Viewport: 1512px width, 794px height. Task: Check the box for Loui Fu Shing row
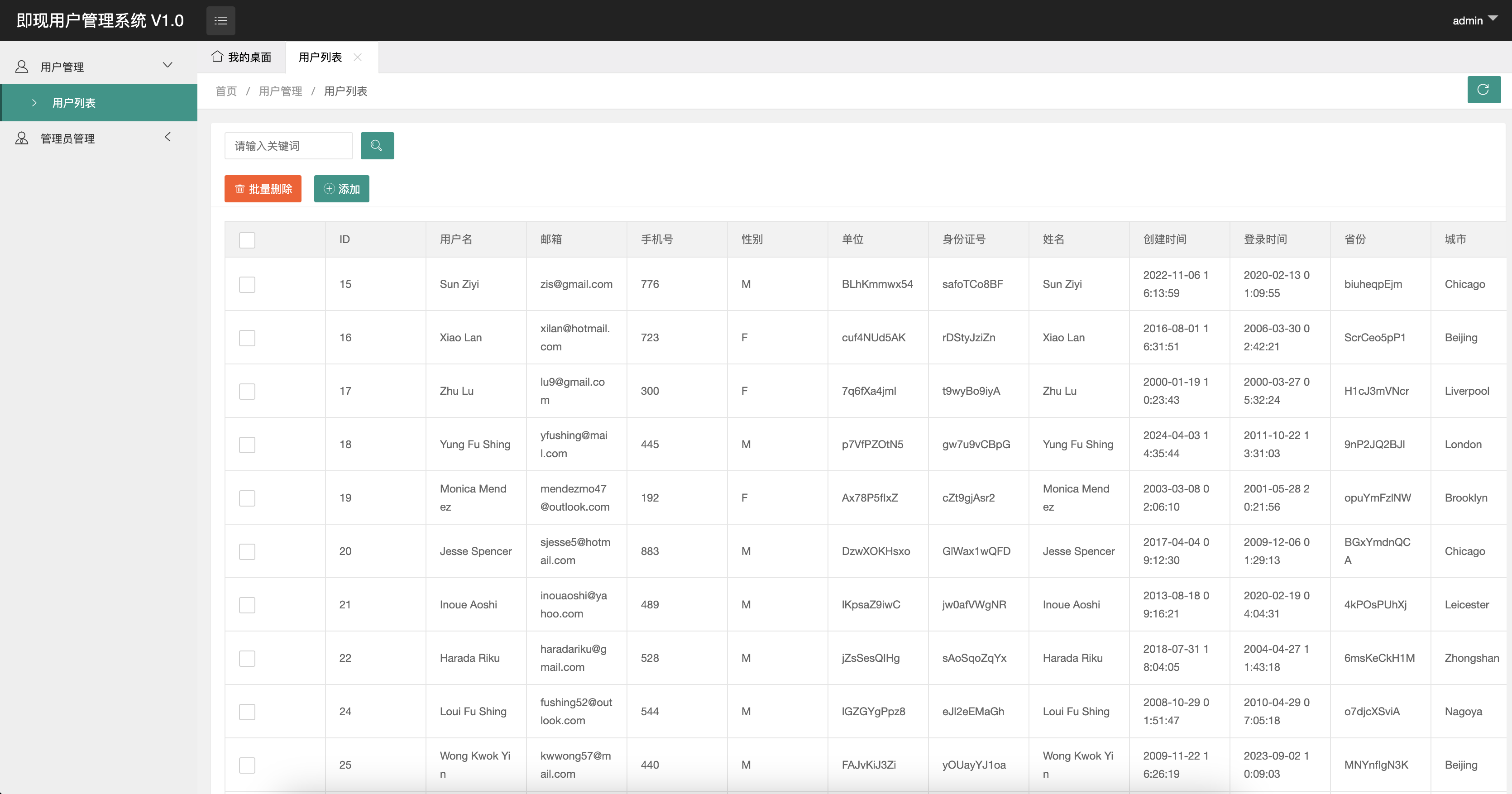click(x=247, y=712)
